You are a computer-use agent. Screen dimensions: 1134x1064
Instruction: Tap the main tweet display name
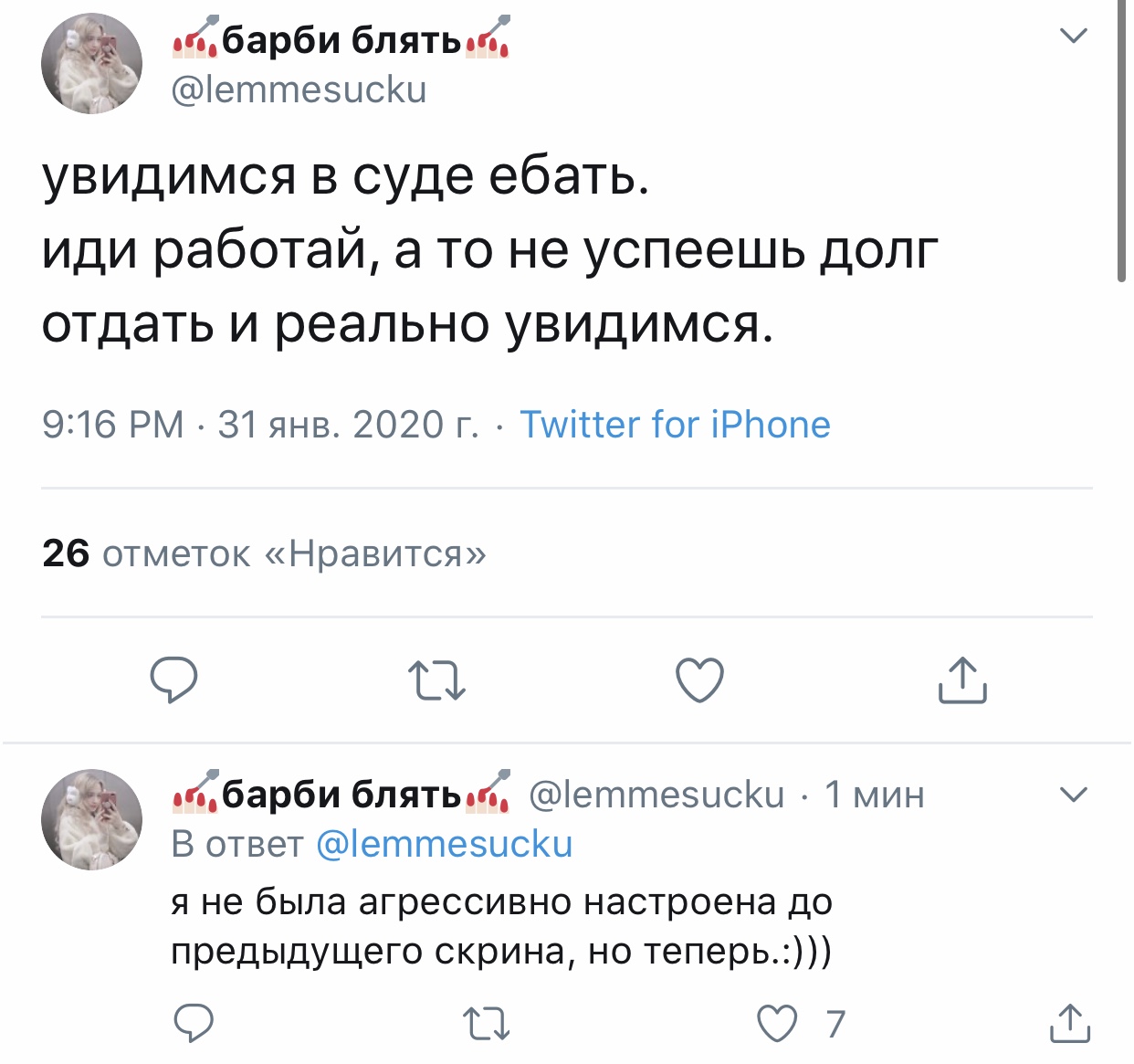(341, 39)
